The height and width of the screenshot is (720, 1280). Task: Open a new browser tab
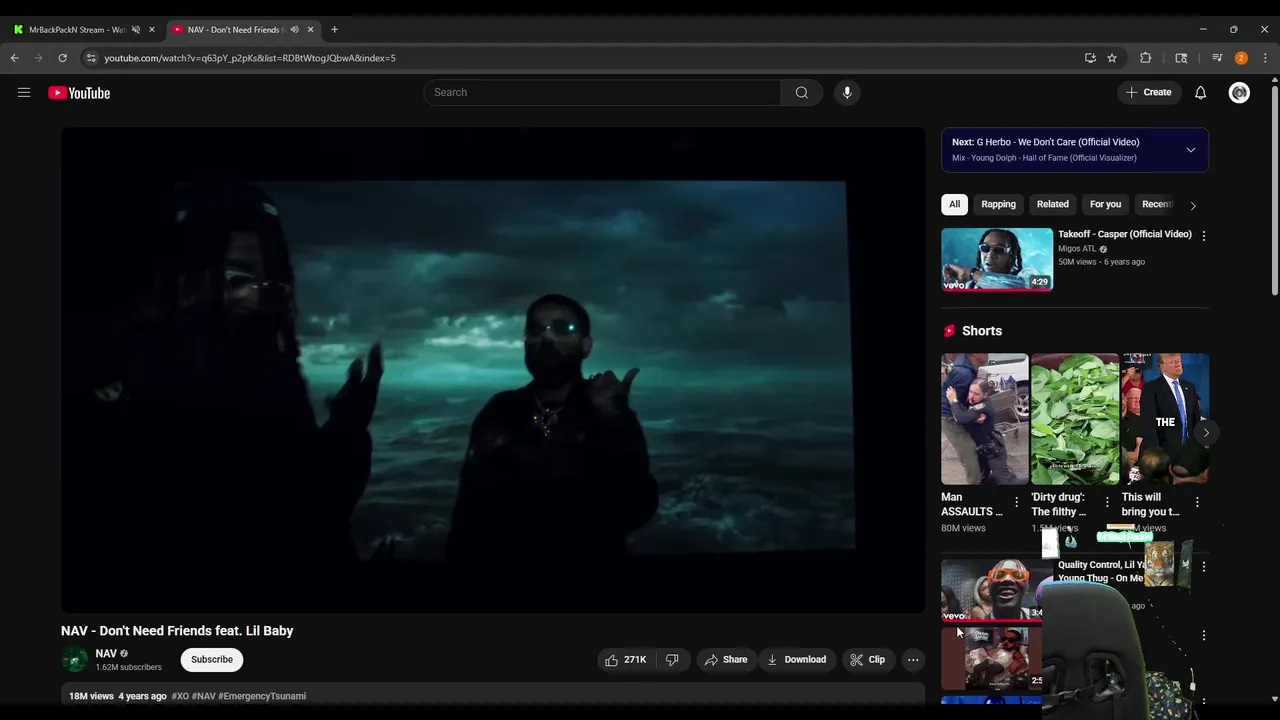pos(334,30)
